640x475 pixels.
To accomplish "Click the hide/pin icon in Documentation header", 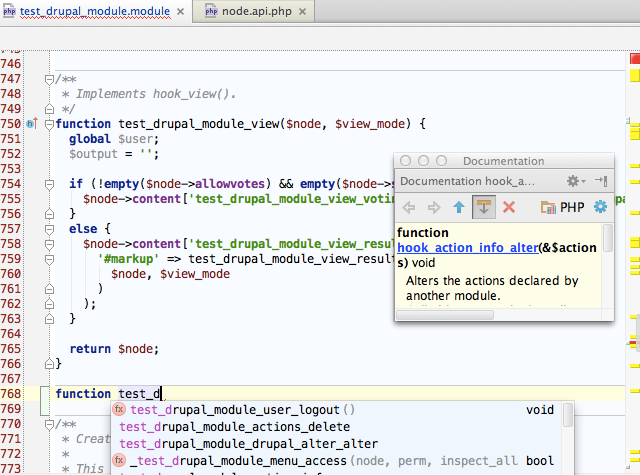I will click(x=601, y=181).
